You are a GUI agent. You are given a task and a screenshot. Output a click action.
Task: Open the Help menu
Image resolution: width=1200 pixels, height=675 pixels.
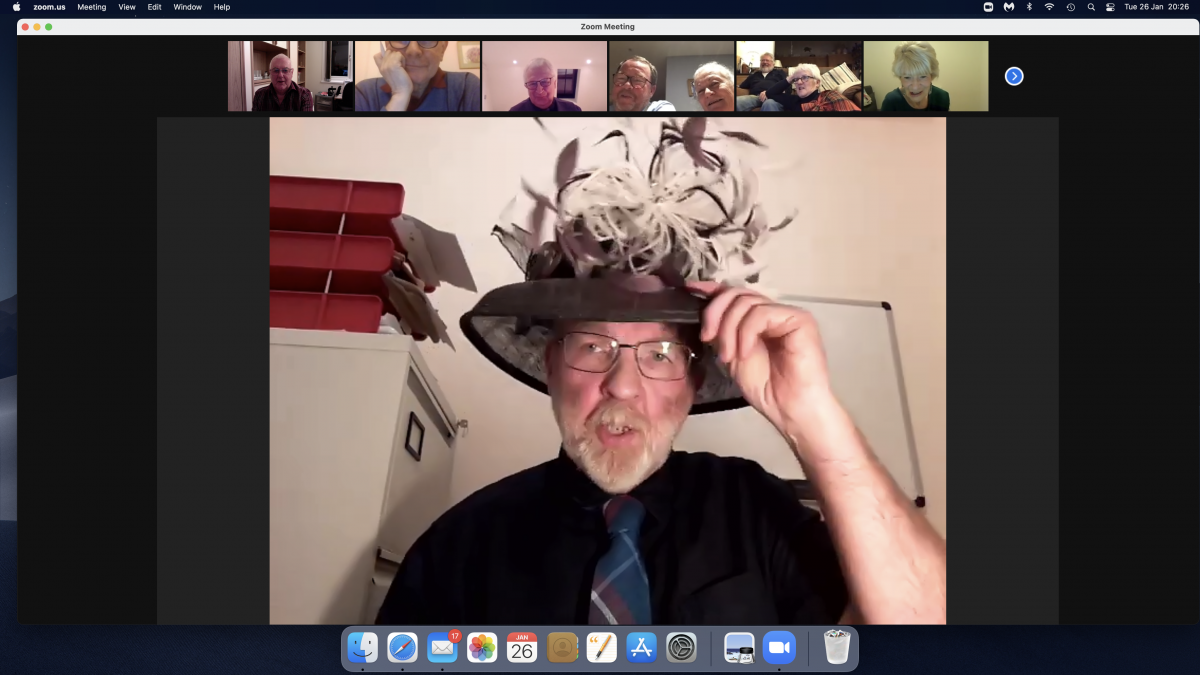222,7
